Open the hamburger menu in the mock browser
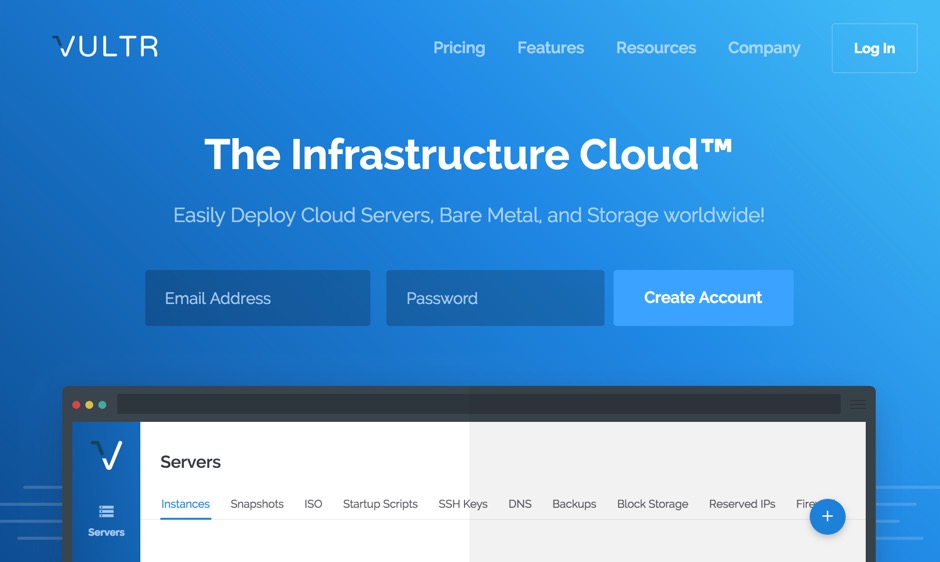The height and width of the screenshot is (562, 940). click(x=857, y=405)
